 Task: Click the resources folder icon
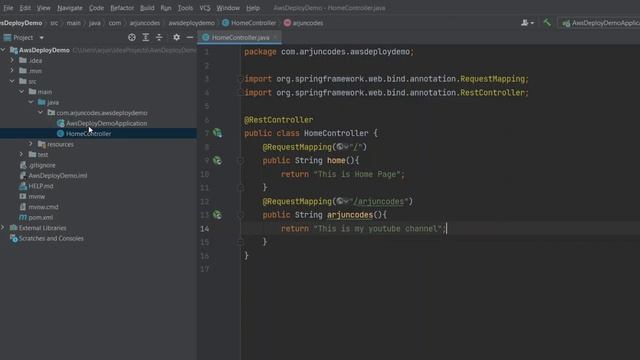42,144
